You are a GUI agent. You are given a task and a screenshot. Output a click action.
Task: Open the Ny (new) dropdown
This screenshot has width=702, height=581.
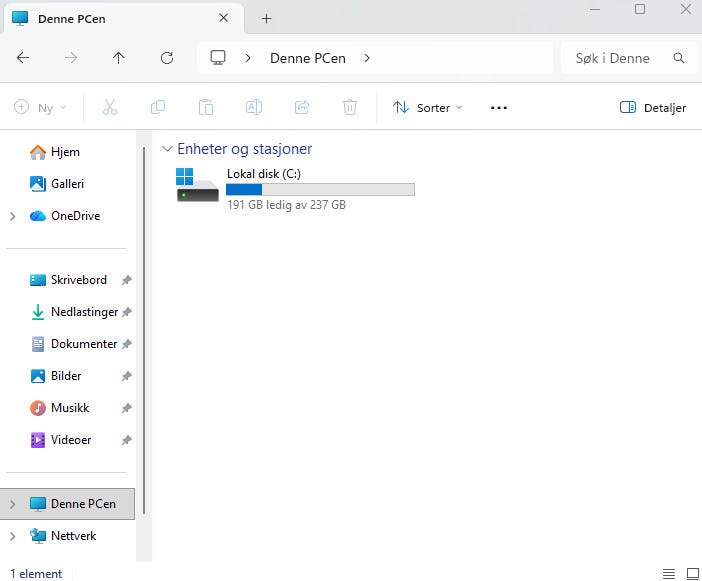click(x=40, y=107)
